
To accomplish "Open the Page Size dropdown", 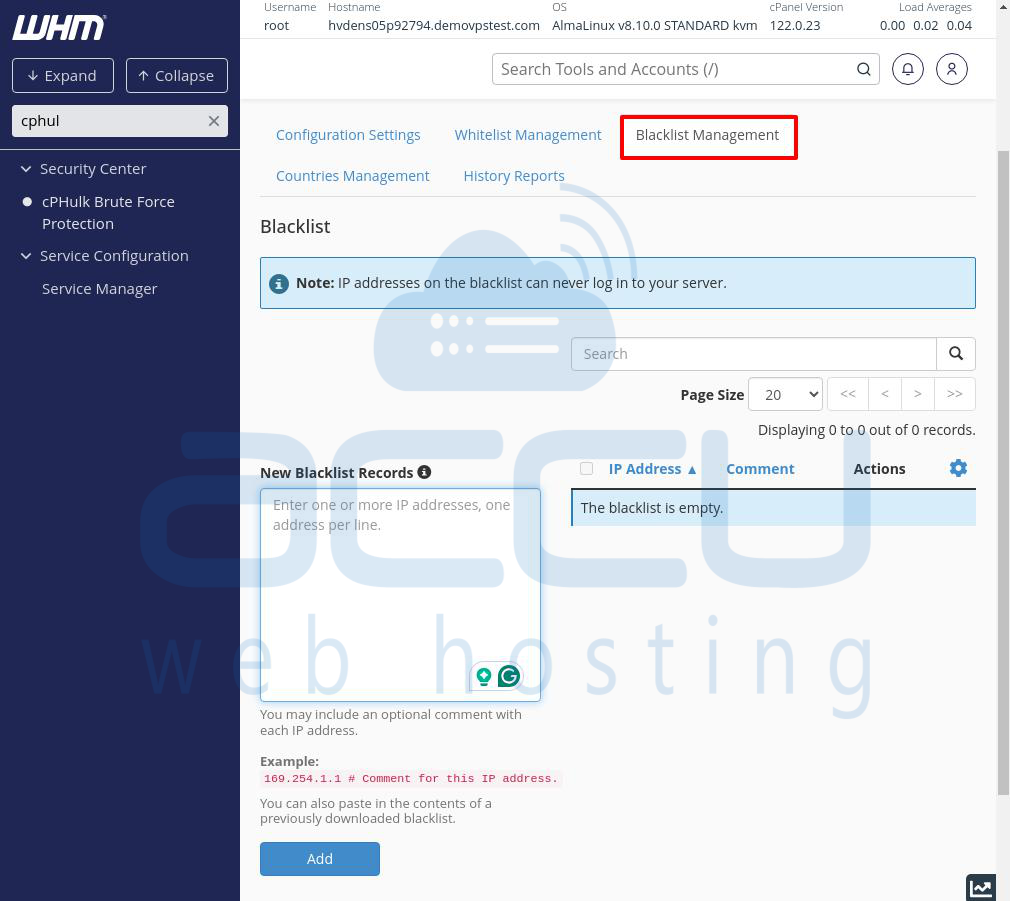I will pyautogui.click(x=785, y=394).
